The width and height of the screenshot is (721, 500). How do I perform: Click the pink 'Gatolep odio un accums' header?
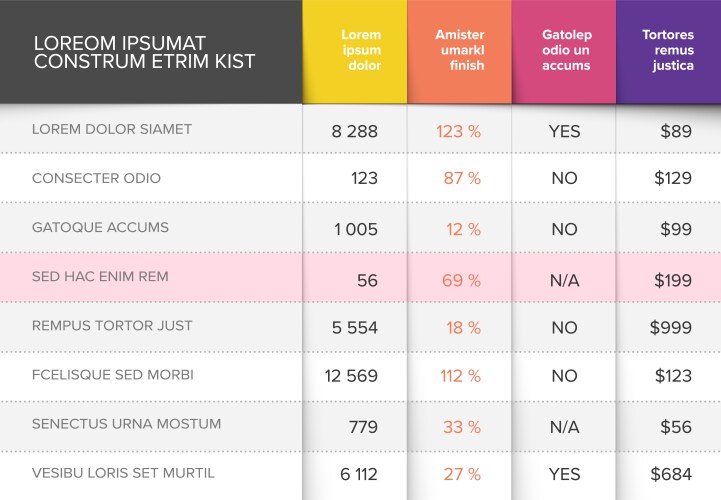(564, 50)
